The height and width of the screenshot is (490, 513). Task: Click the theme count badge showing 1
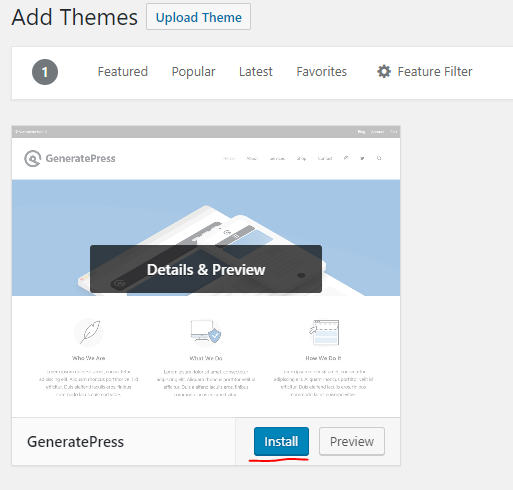click(x=45, y=72)
